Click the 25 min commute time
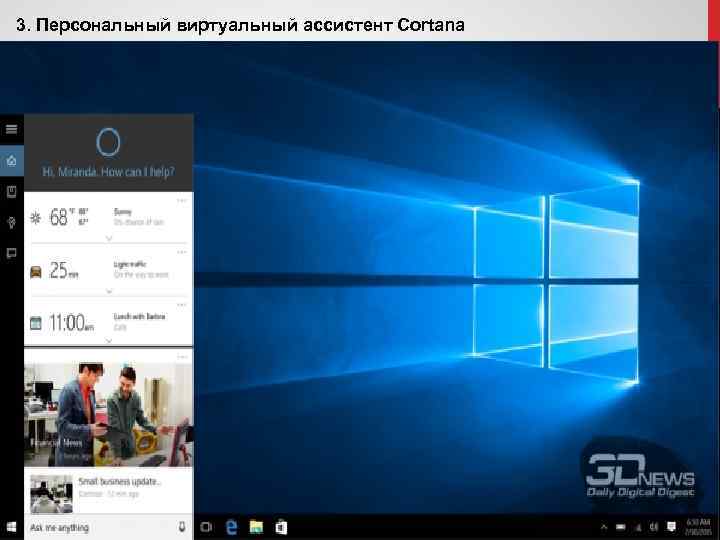Screen dimensions: 720x540 click(64, 271)
